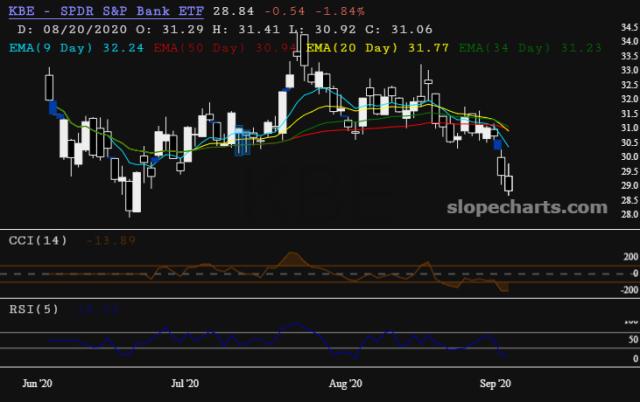Image resolution: width=640 pixels, height=402 pixels.
Task: Click the 200 level on the CCI axis
Action: pos(628,257)
